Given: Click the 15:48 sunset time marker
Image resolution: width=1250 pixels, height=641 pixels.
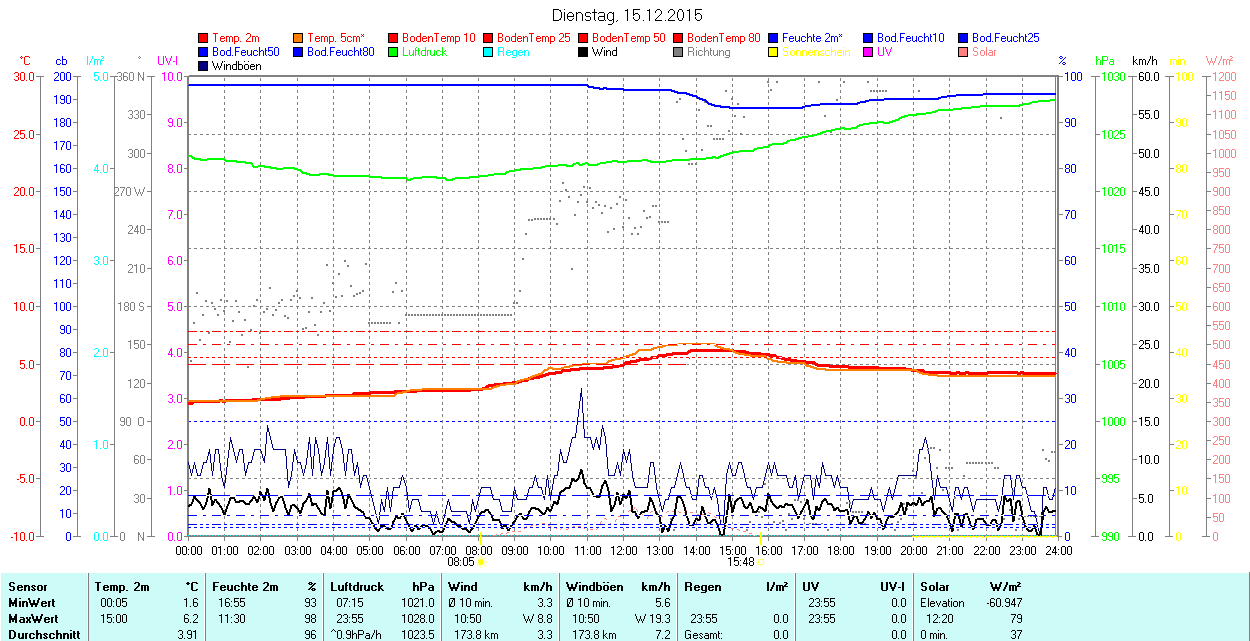Looking at the screenshot, I should pyautogui.click(x=740, y=562).
